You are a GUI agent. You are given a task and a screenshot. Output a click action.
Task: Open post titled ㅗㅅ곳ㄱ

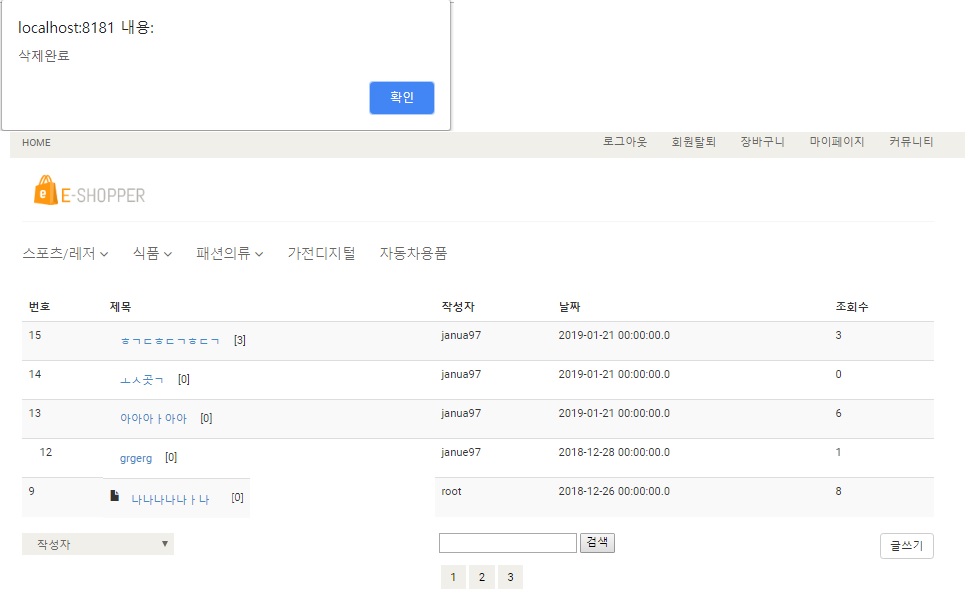pos(141,380)
